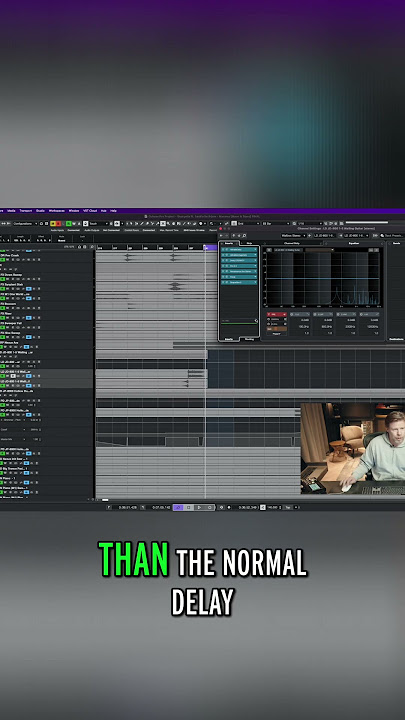Toggle the blue monitor button on Sunplant Stab track

28,289
